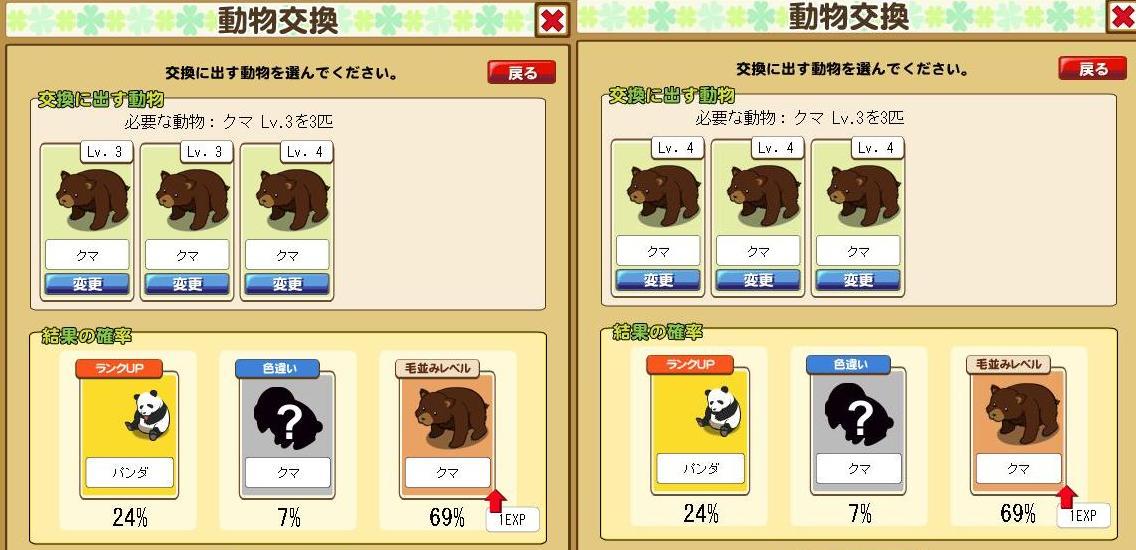Click 変更 under second bear in left panel
The image size is (1136, 550).
(187, 283)
